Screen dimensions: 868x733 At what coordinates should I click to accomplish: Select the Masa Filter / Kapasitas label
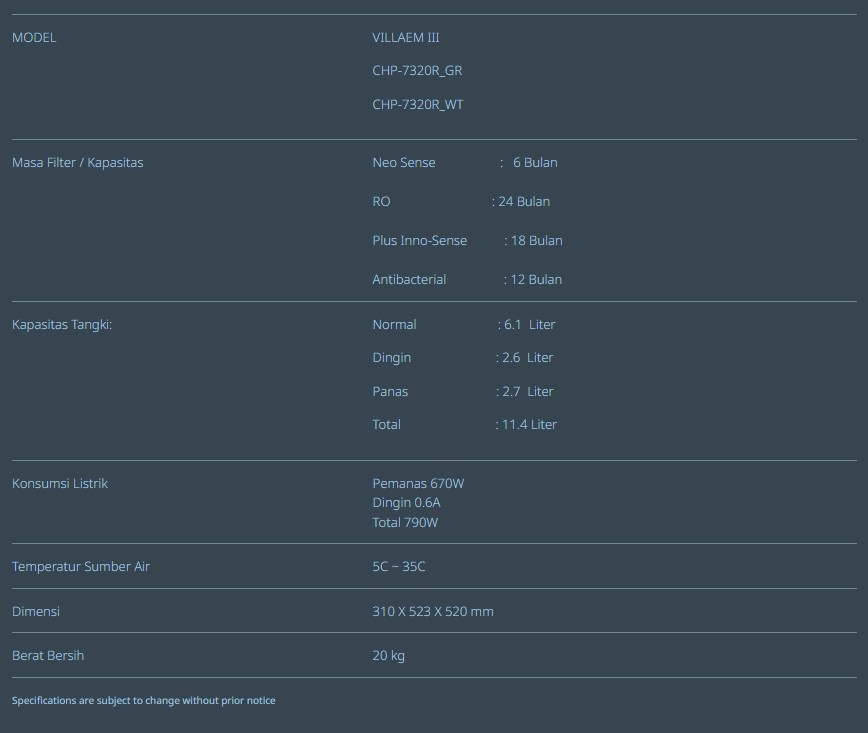click(x=77, y=163)
